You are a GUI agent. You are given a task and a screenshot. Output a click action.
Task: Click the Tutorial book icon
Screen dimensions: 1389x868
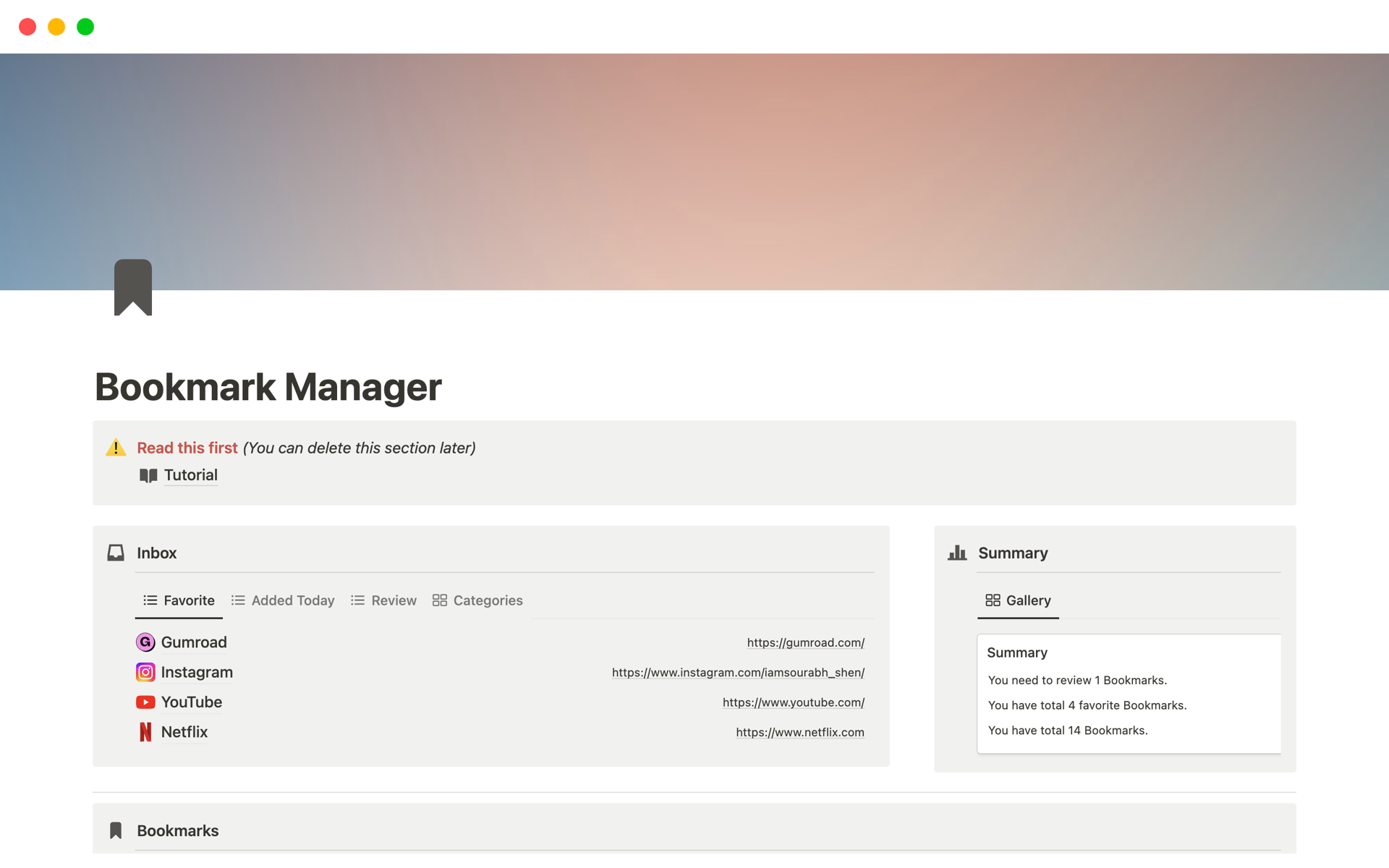tap(148, 475)
